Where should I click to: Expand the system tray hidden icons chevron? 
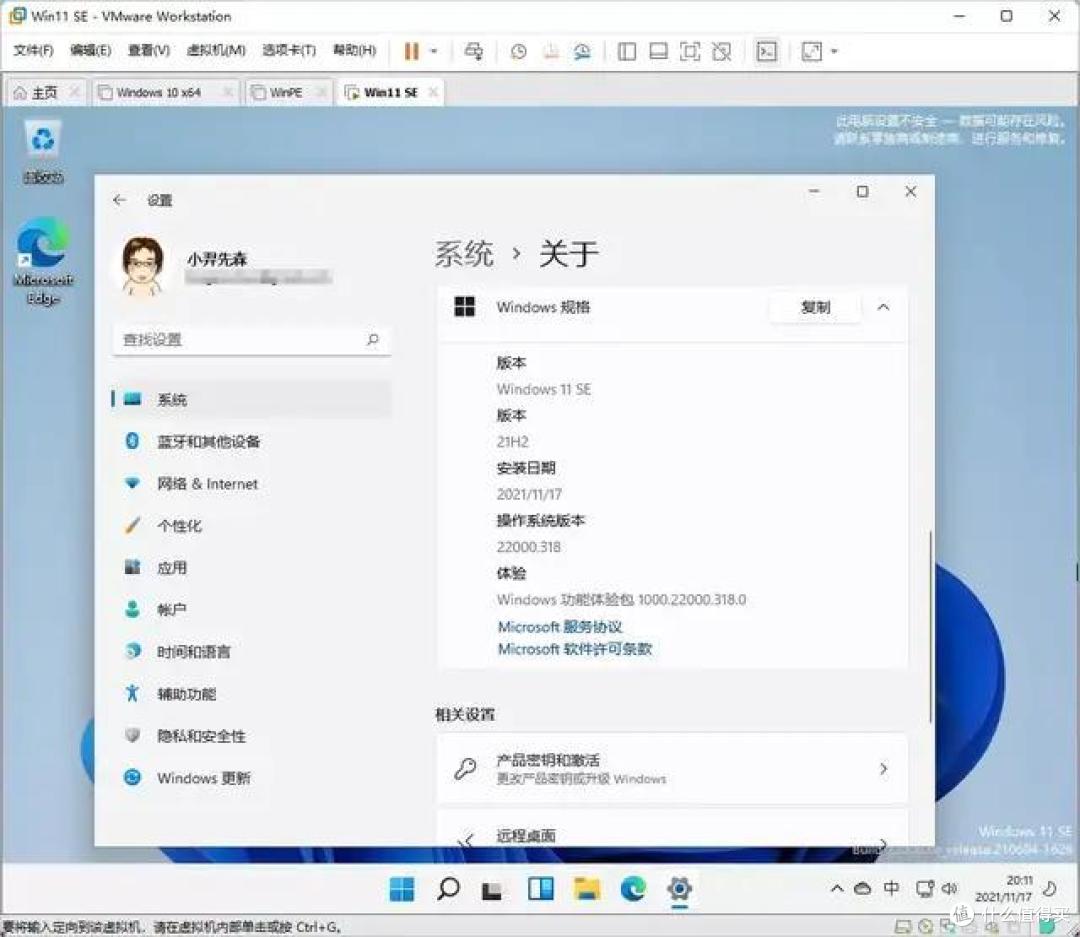[x=837, y=889]
